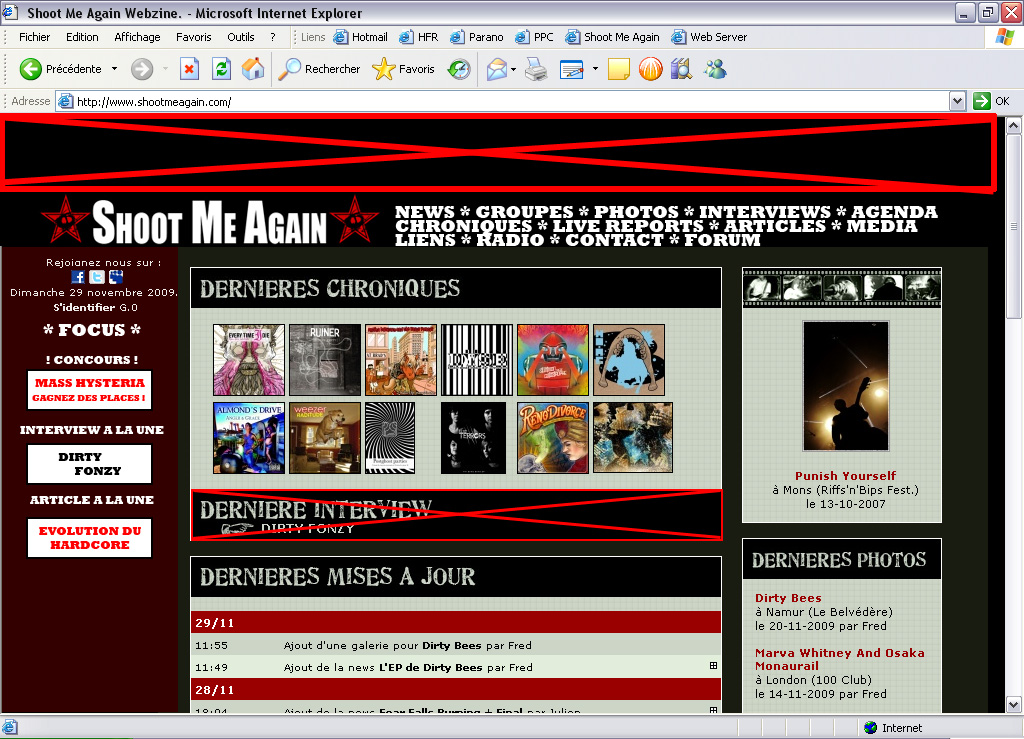The image size is (1024, 739).
Task: Go to GROUPES section
Action: (524, 212)
